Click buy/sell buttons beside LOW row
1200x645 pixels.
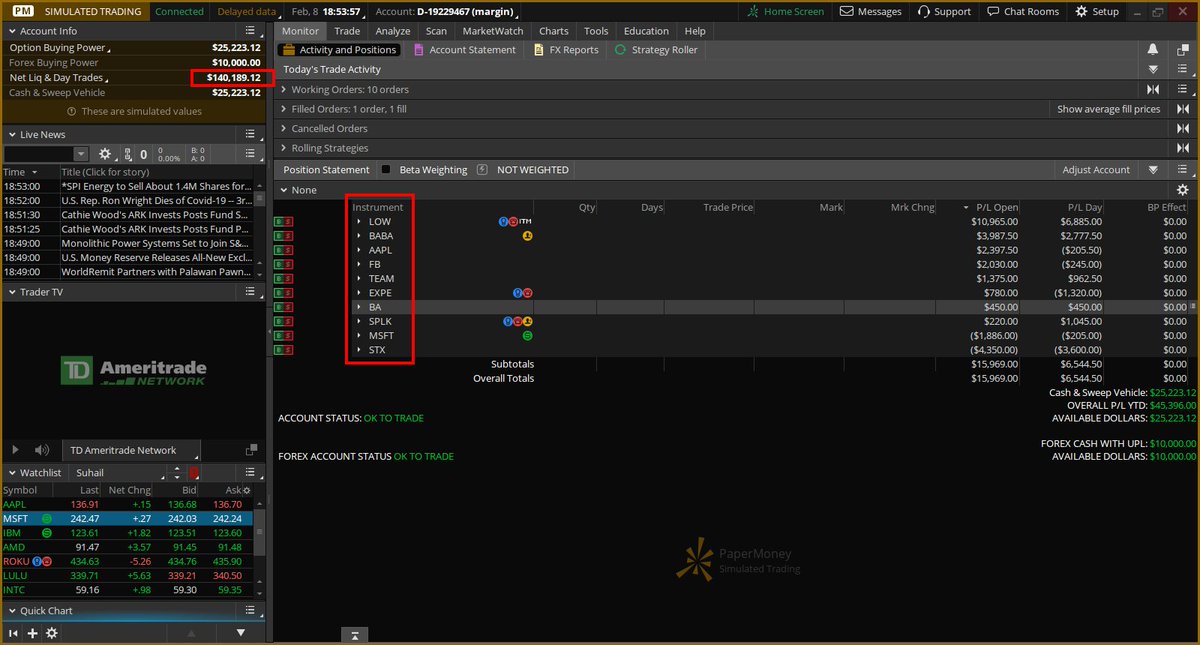pyautogui.click(x=284, y=221)
